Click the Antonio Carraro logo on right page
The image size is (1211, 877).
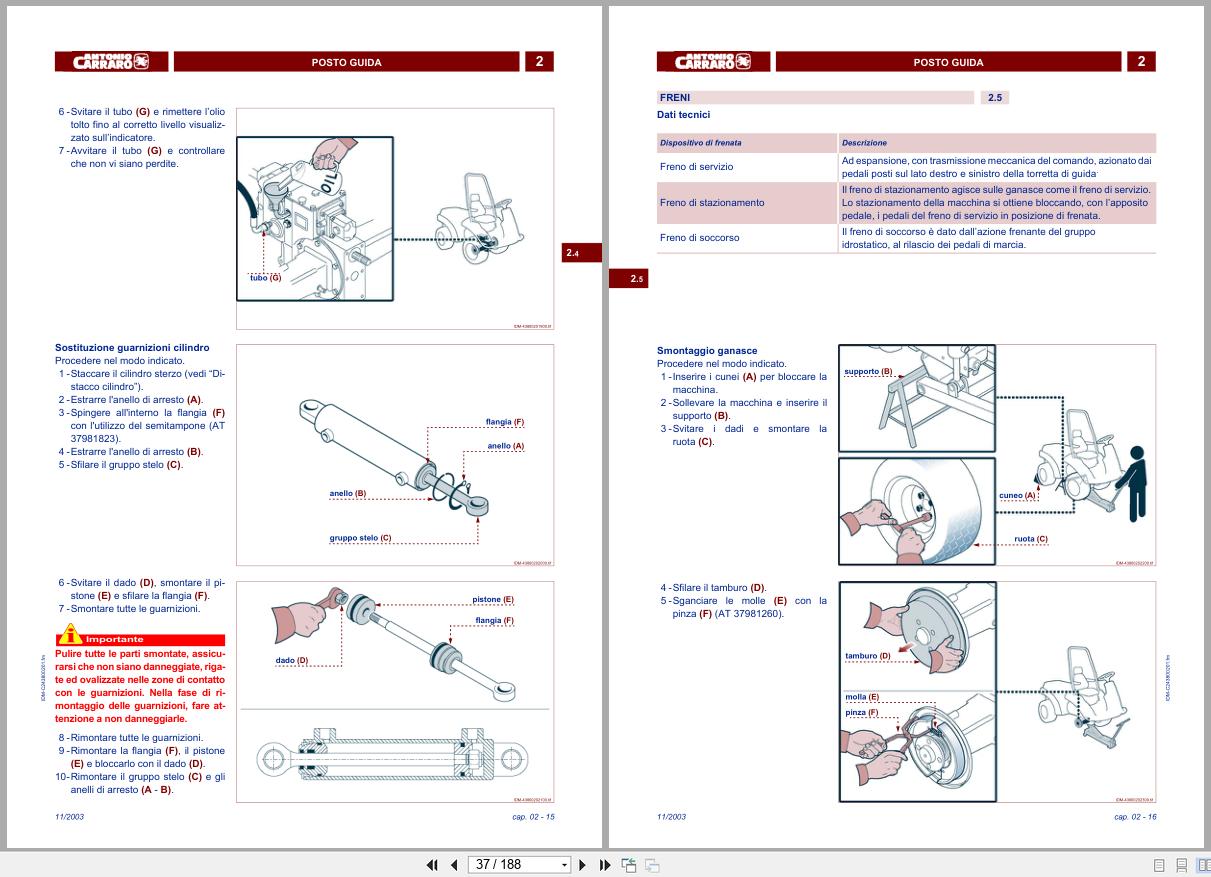point(713,62)
